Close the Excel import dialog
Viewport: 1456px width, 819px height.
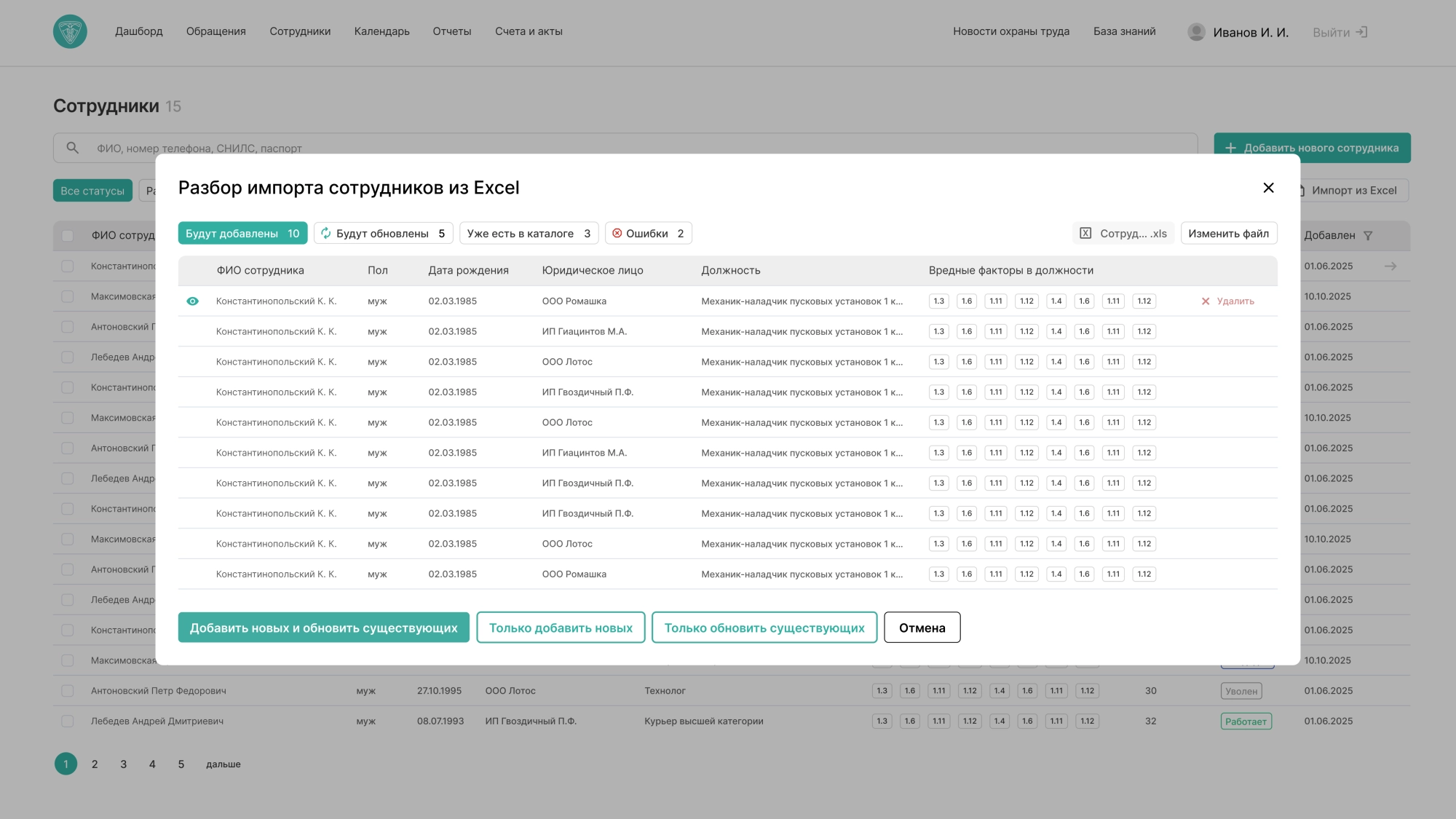click(x=1268, y=188)
